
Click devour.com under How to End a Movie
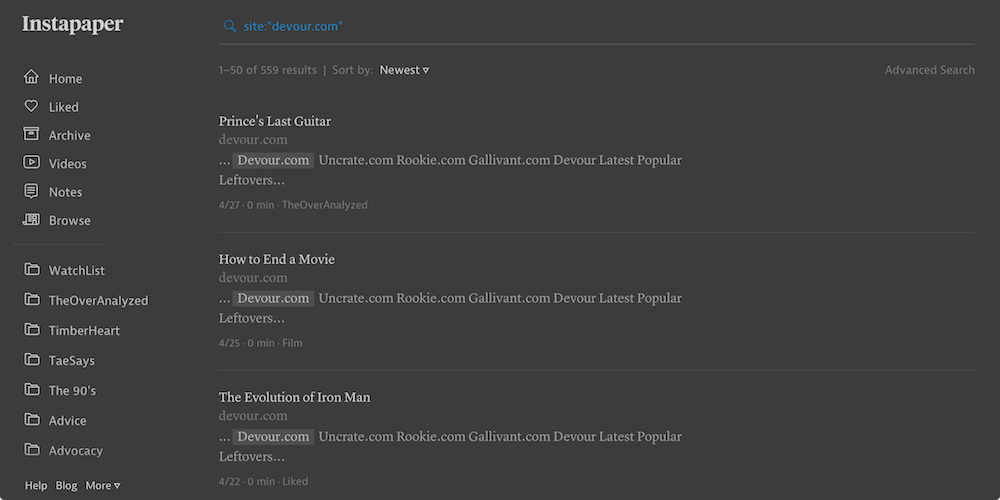point(253,277)
